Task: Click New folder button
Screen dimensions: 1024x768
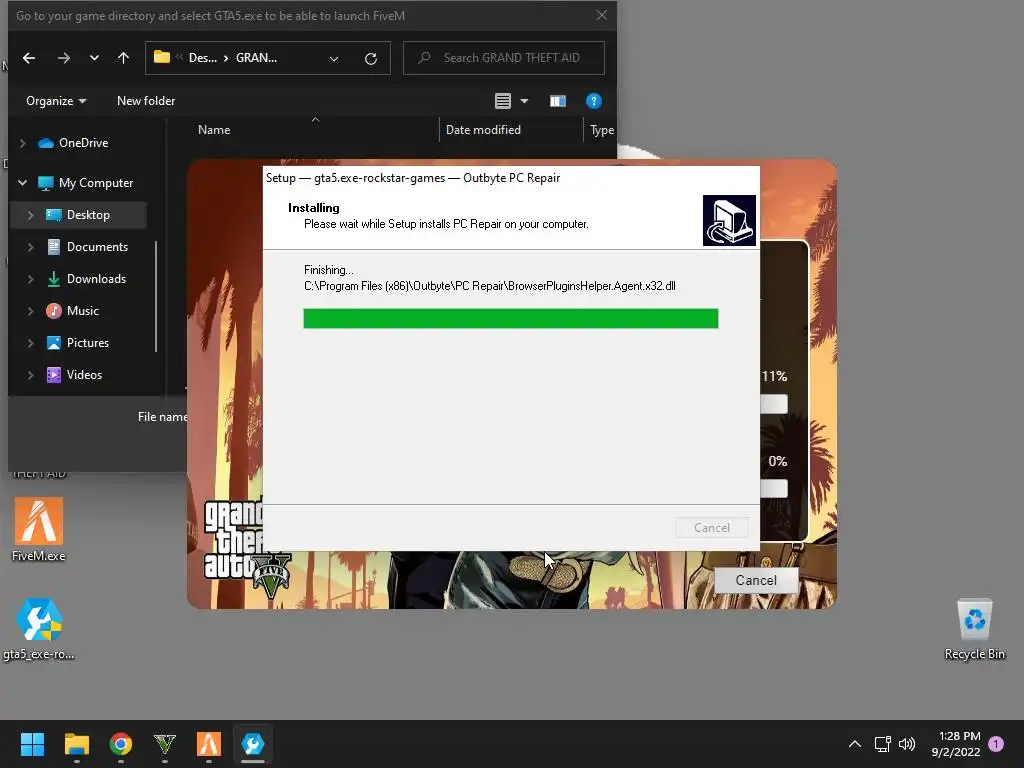Action: (146, 101)
